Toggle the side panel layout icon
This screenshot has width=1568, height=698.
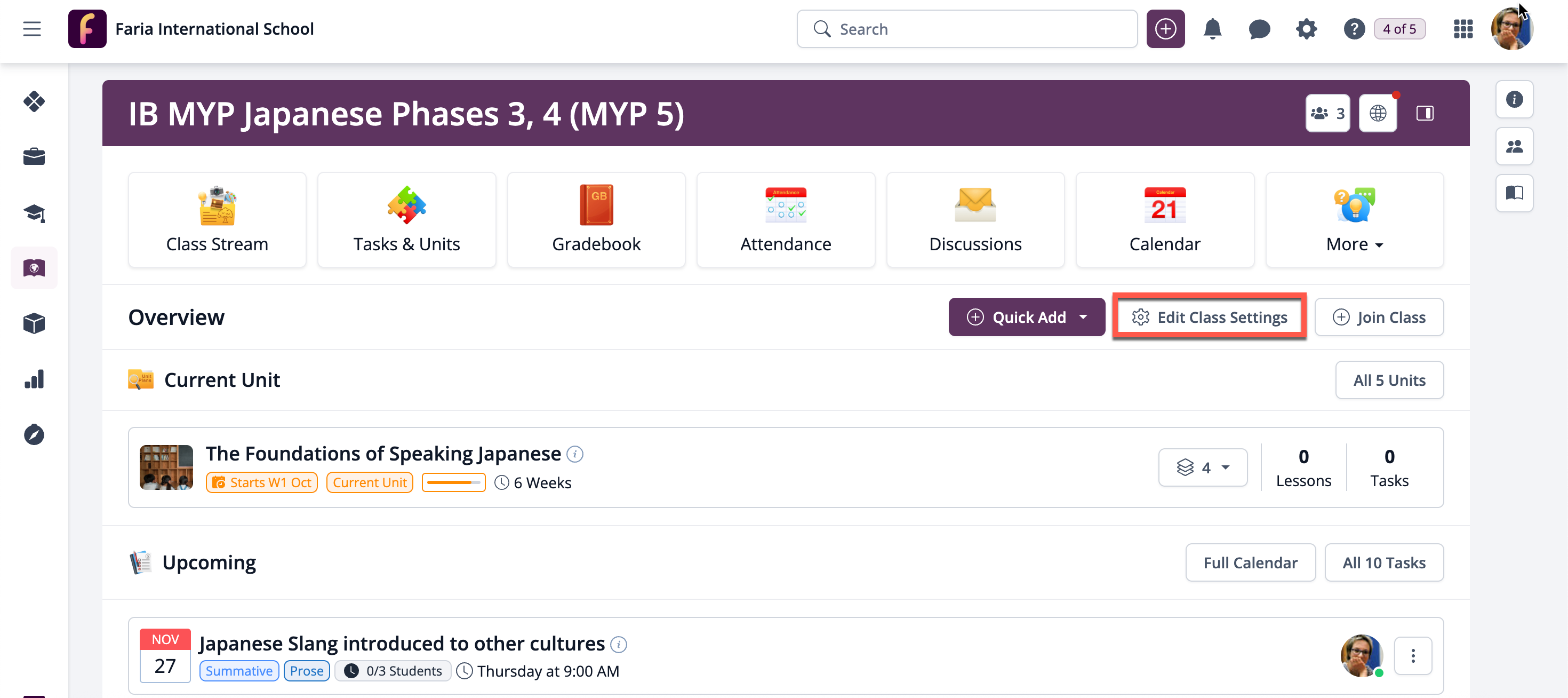[x=1425, y=113]
